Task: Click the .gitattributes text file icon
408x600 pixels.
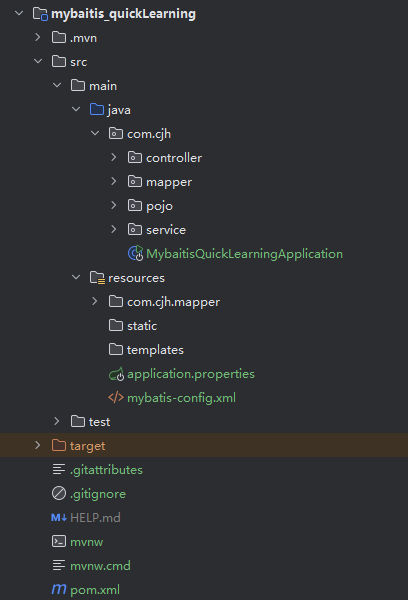Action: point(59,470)
